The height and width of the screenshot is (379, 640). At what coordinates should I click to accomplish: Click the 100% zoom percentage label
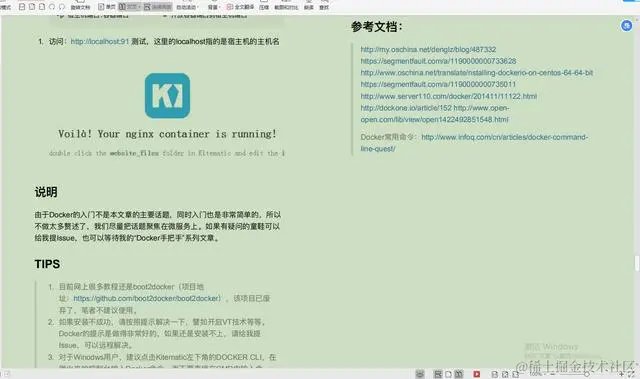(x=536, y=374)
